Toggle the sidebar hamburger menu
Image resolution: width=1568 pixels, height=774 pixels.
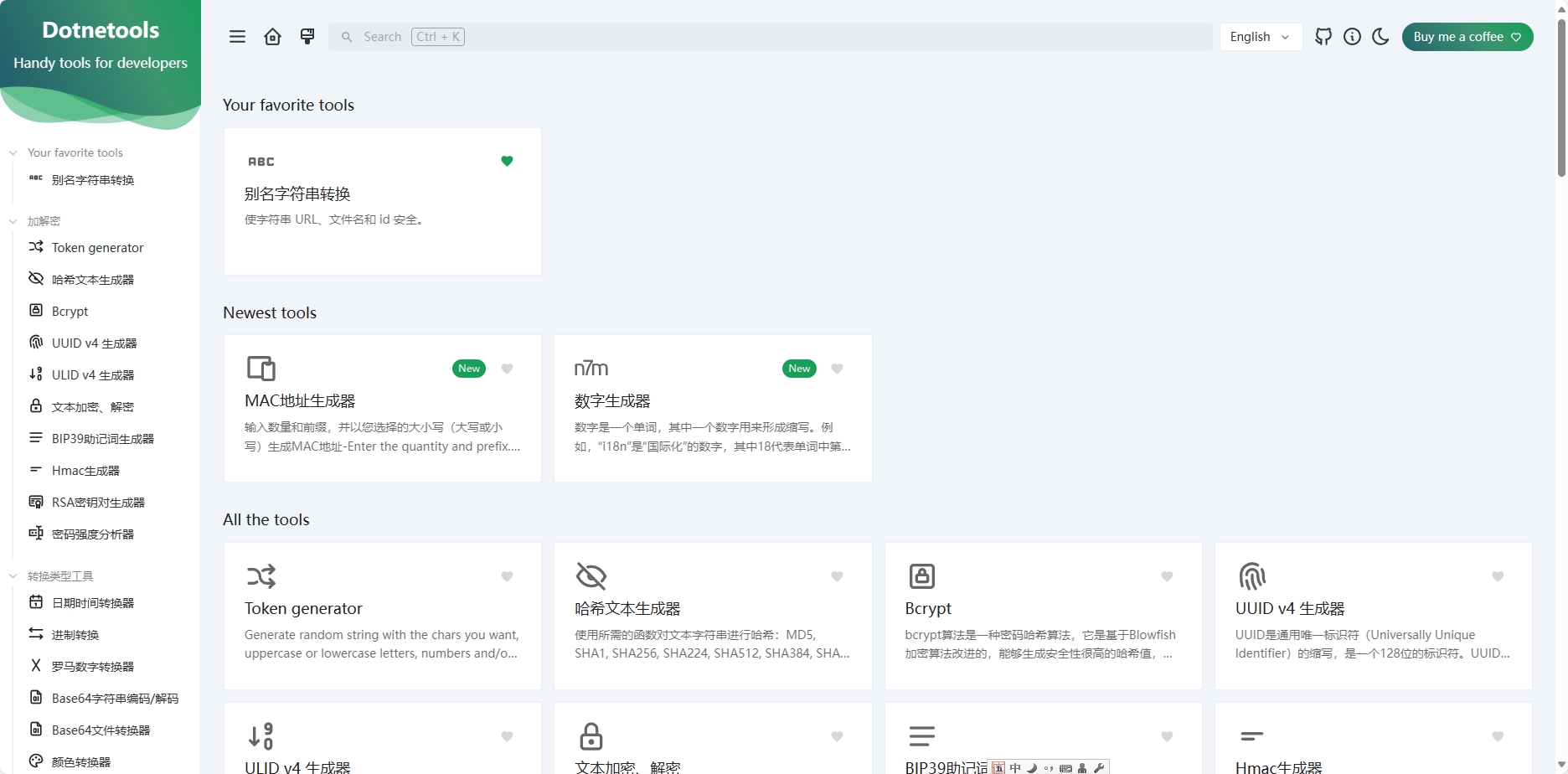(238, 37)
